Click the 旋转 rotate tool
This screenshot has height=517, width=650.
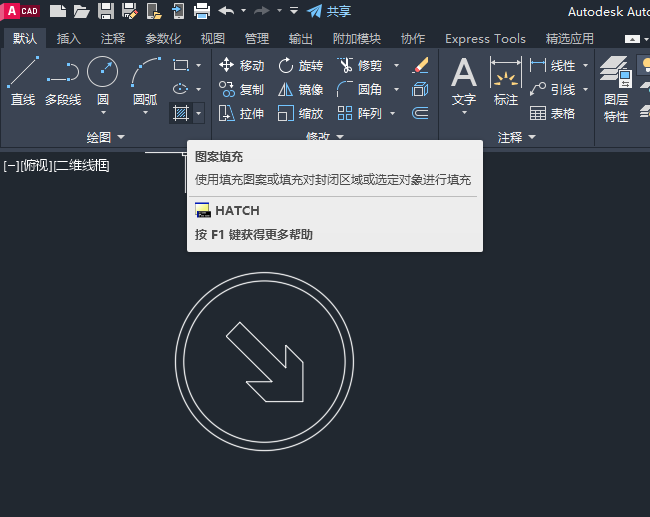(301, 65)
